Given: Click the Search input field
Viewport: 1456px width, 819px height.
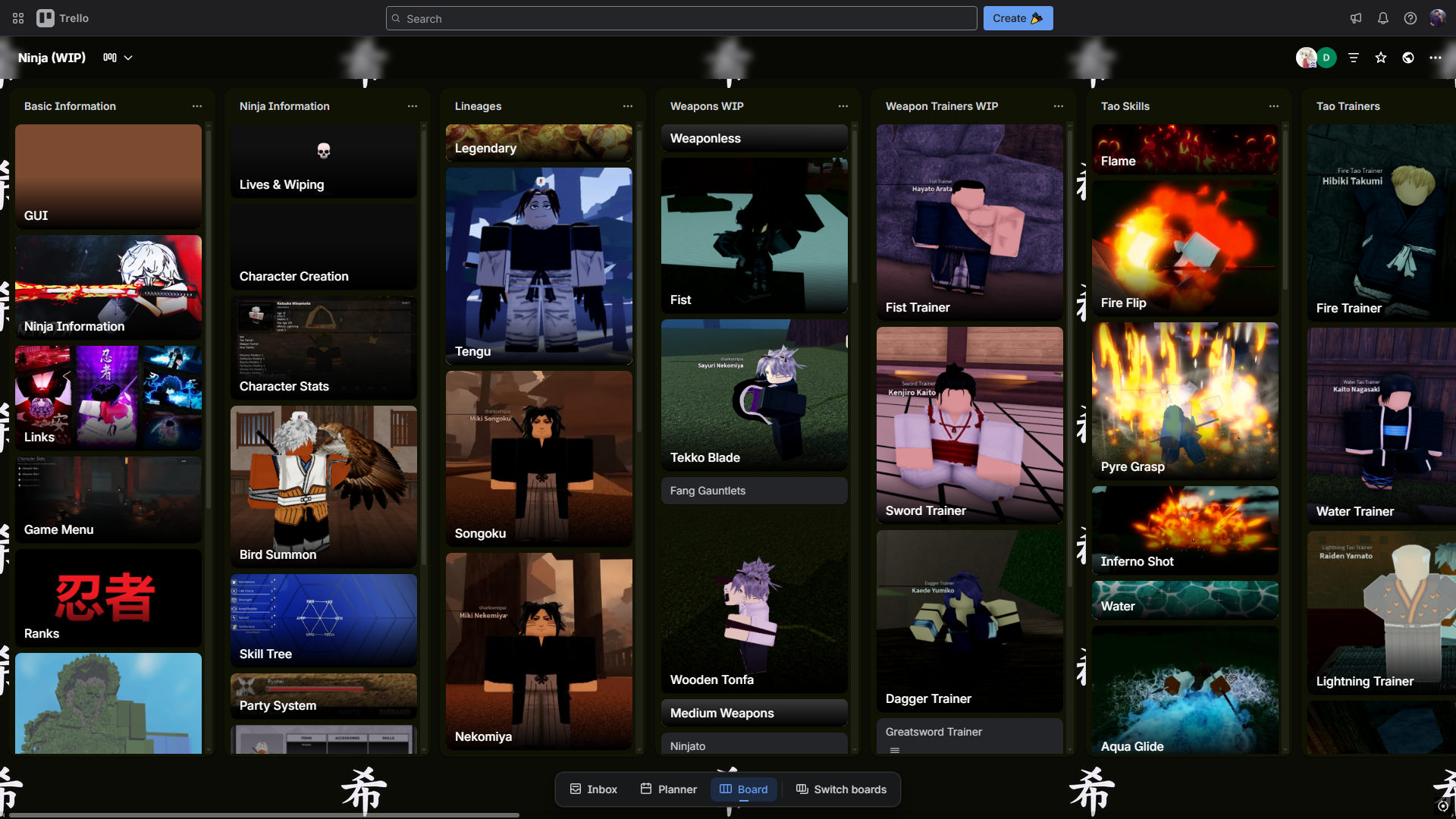Looking at the screenshot, I should 682,18.
